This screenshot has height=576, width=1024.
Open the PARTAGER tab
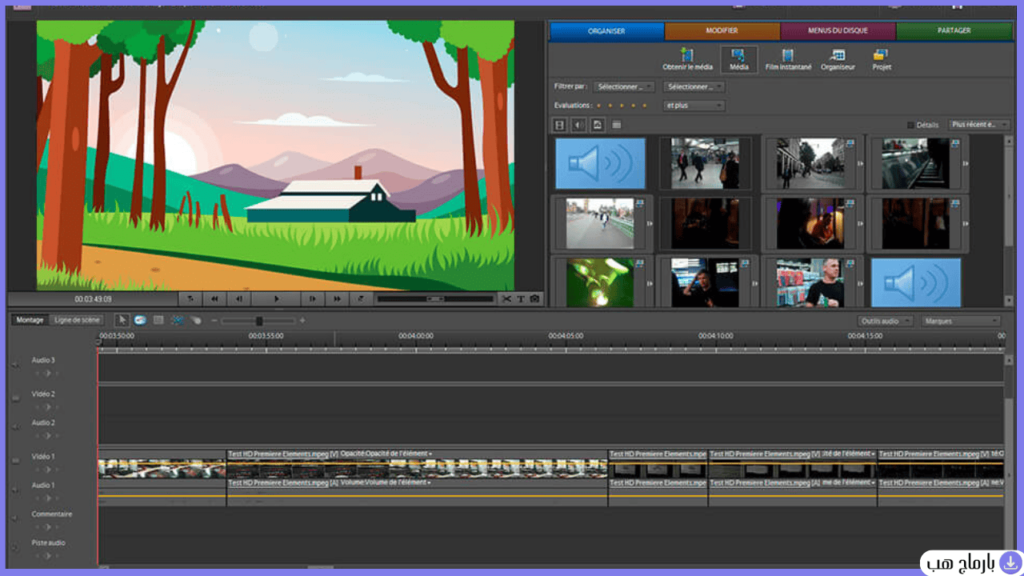pyautogui.click(x=953, y=31)
